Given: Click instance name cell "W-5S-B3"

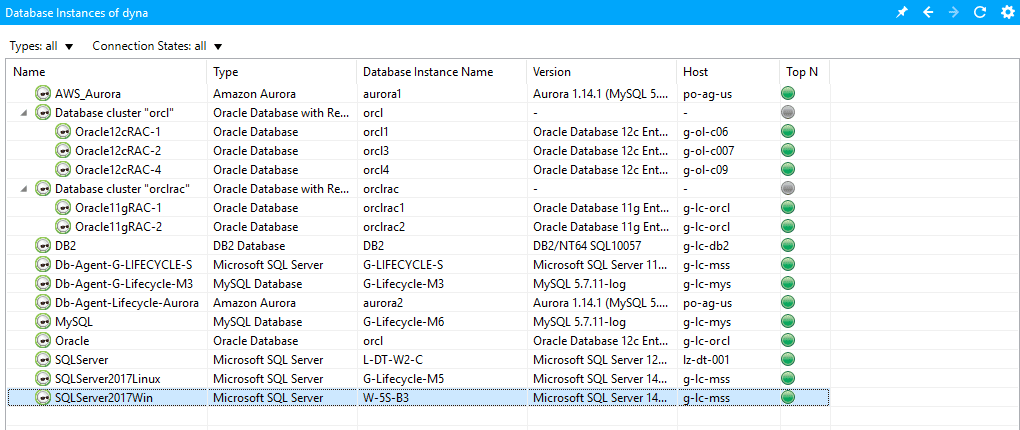Looking at the screenshot, I should click(x=386, y=397).
